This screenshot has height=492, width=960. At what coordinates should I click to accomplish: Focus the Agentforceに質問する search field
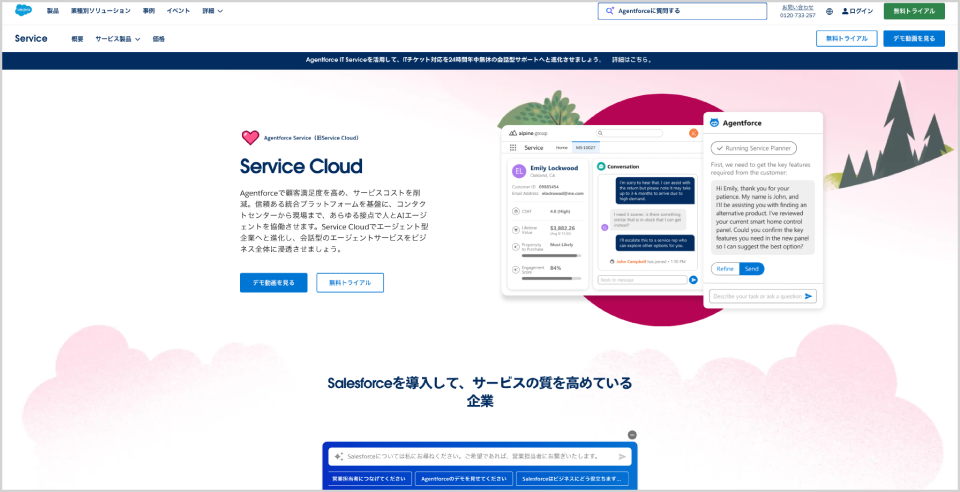point(682,11)
